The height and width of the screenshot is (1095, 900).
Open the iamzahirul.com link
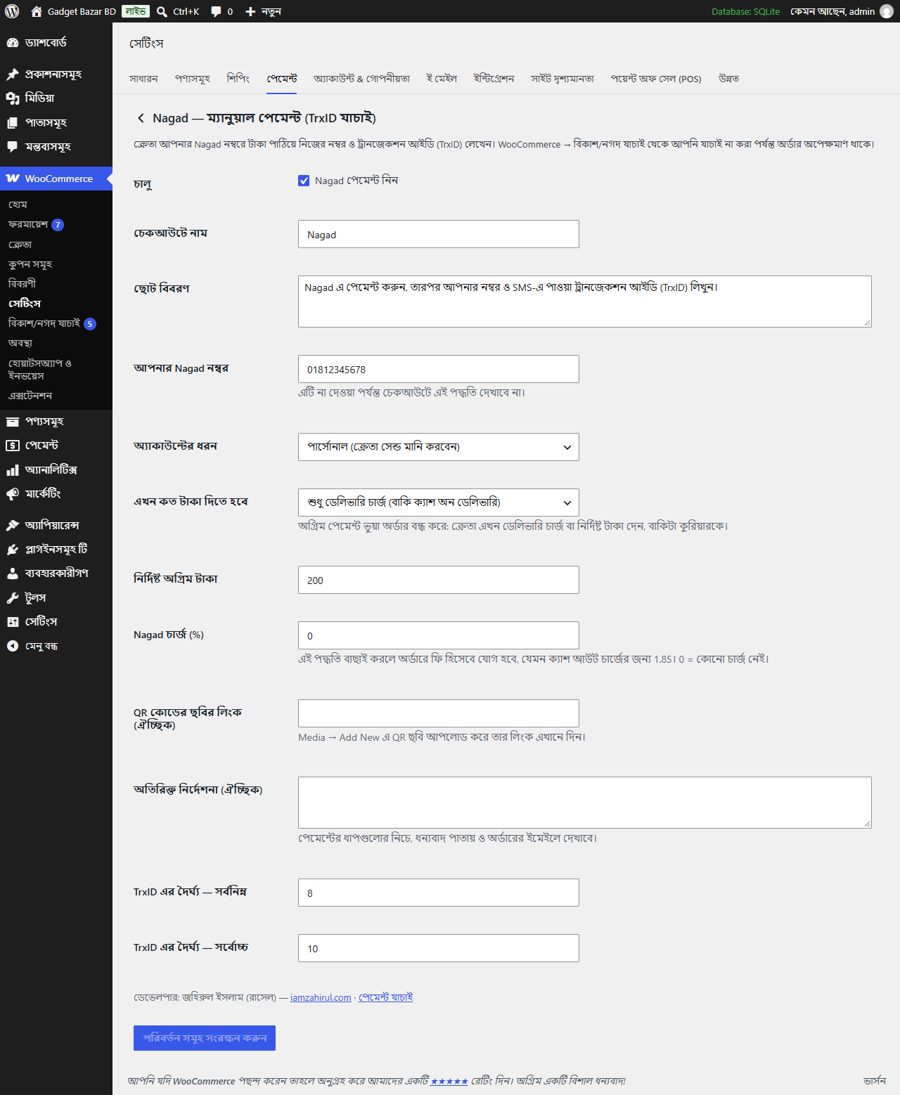click(x=320, y=997)
